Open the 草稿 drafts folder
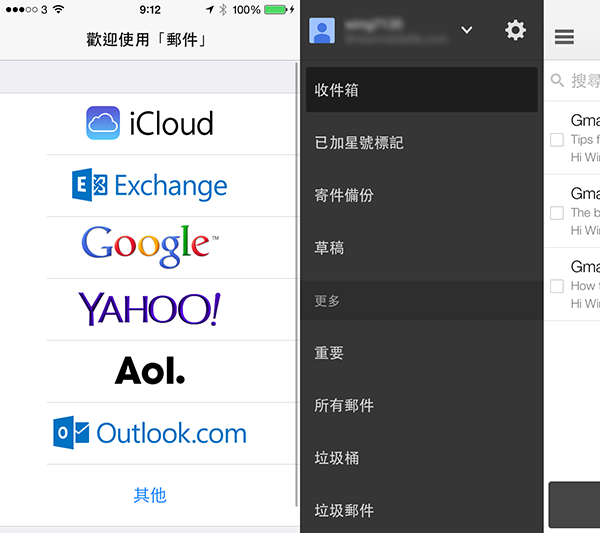Viewport: 600px width, 533px height. (x=421, y=248)
